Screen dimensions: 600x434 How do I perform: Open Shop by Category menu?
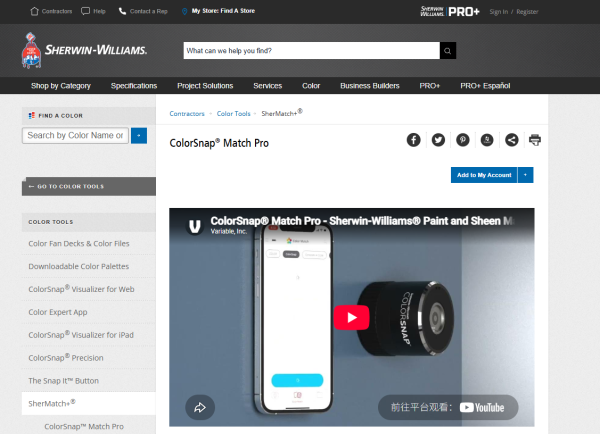(61, 86)
